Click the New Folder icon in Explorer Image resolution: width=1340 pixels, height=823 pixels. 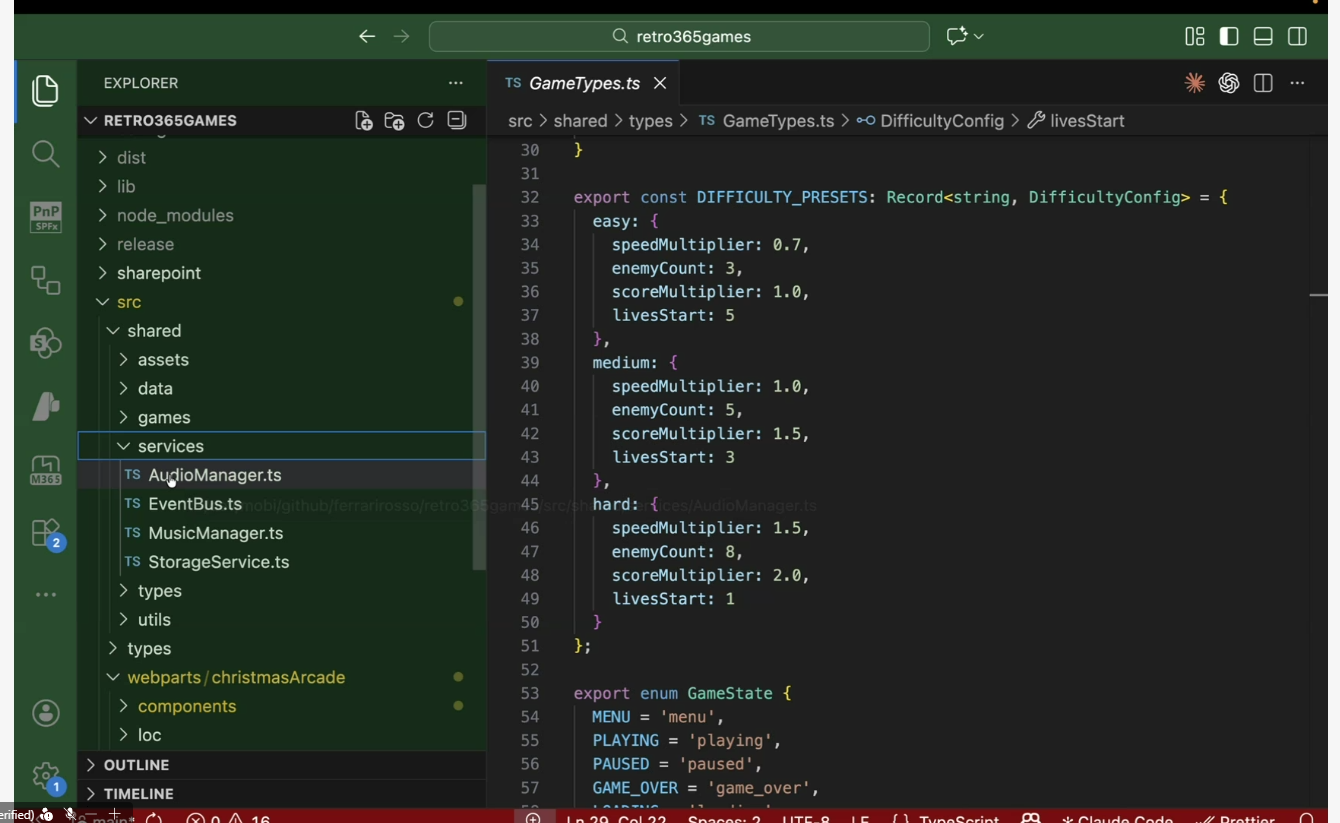(x=395, y=121)
